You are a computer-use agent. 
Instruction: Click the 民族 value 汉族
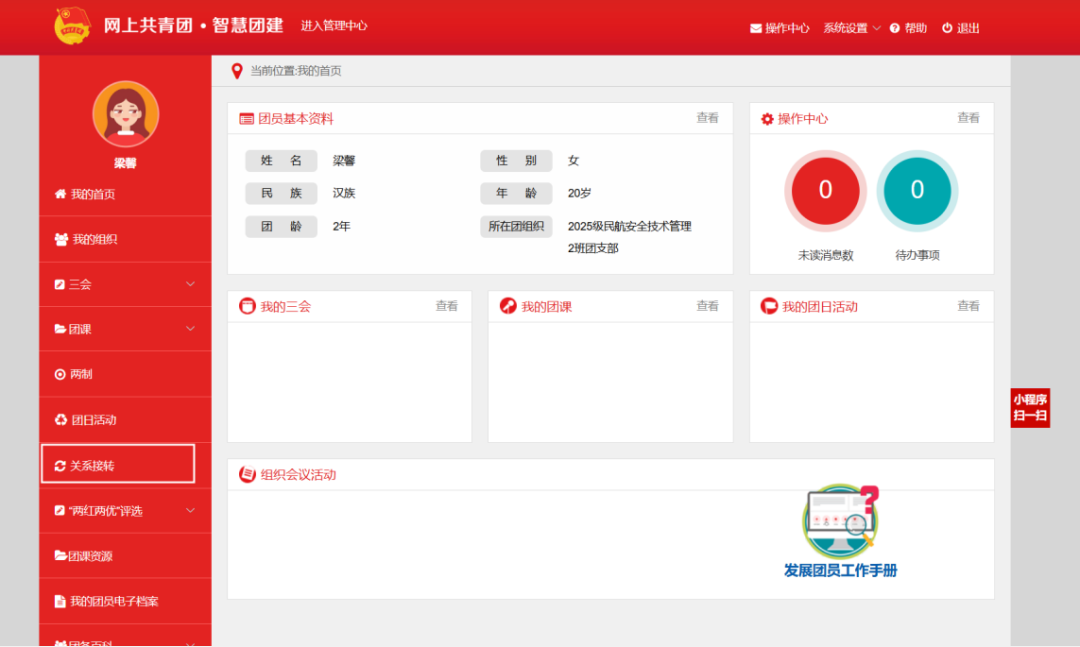[x=344, y=193]
